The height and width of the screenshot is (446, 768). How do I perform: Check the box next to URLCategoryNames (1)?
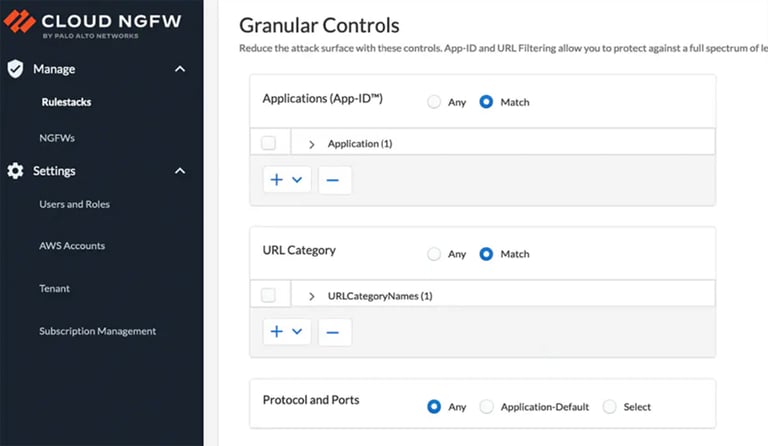click(268, 296)
